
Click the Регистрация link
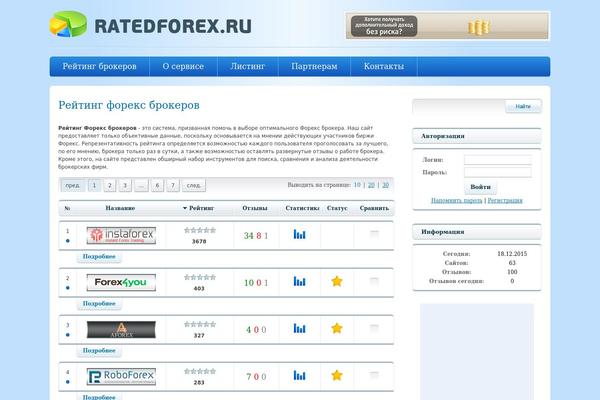(x=505, y=201)
